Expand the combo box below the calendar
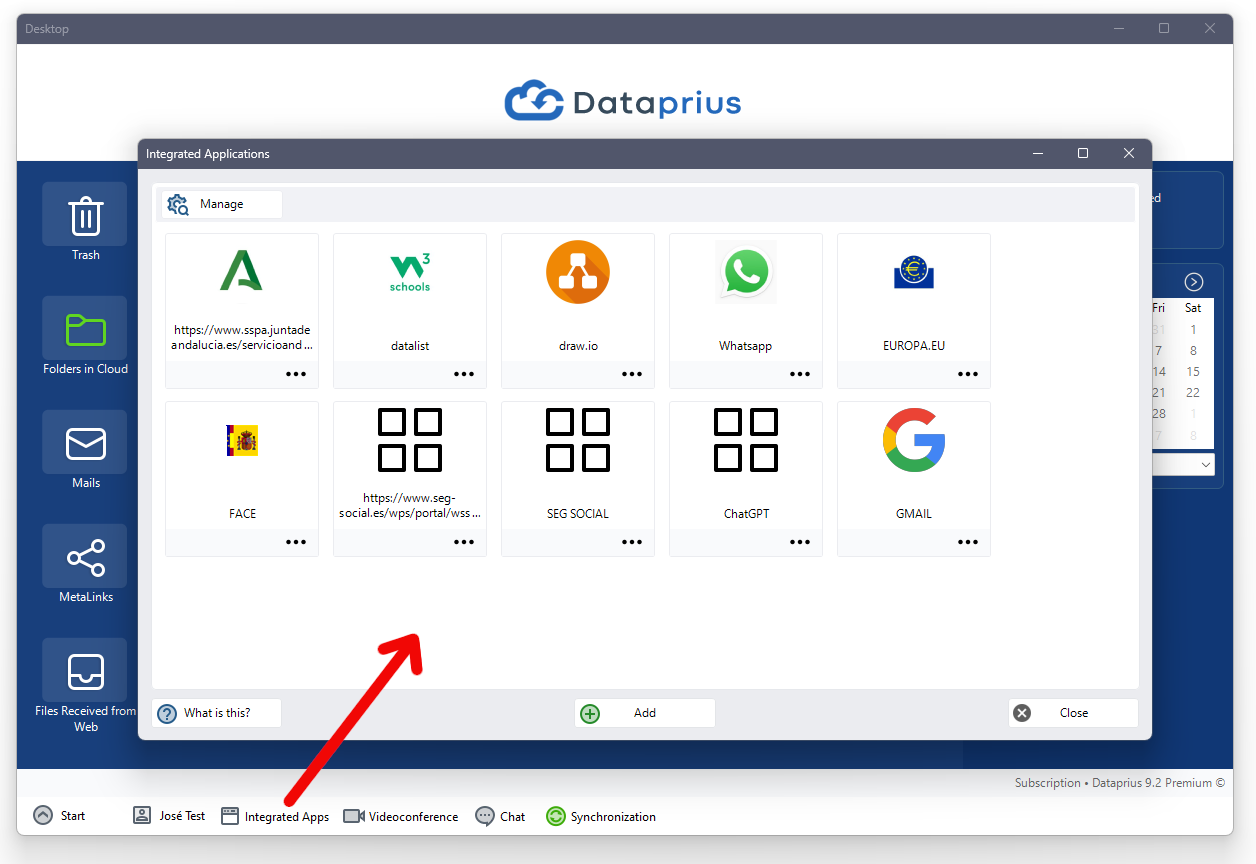 (x=1206, y=464)
